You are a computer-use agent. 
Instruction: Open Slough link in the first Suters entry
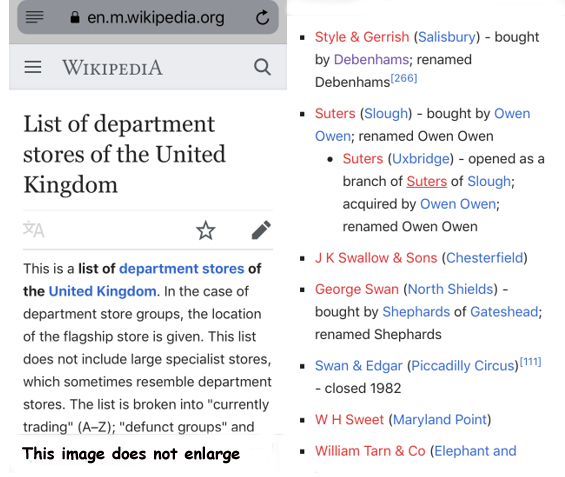click(x=386, y=114)
